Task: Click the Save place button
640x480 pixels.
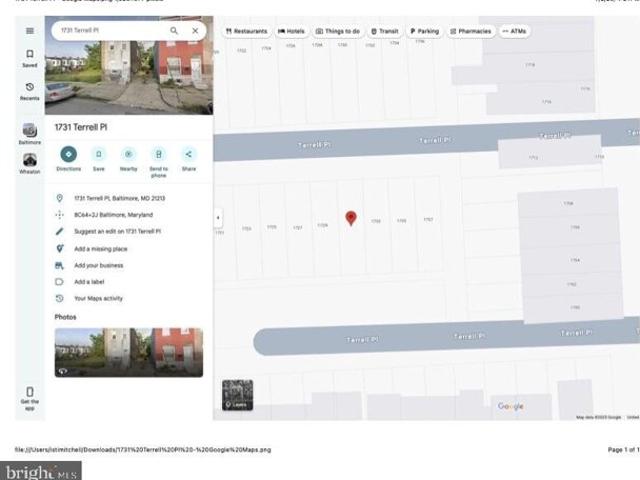Action: pyautogui.click(x=99, y=159)
